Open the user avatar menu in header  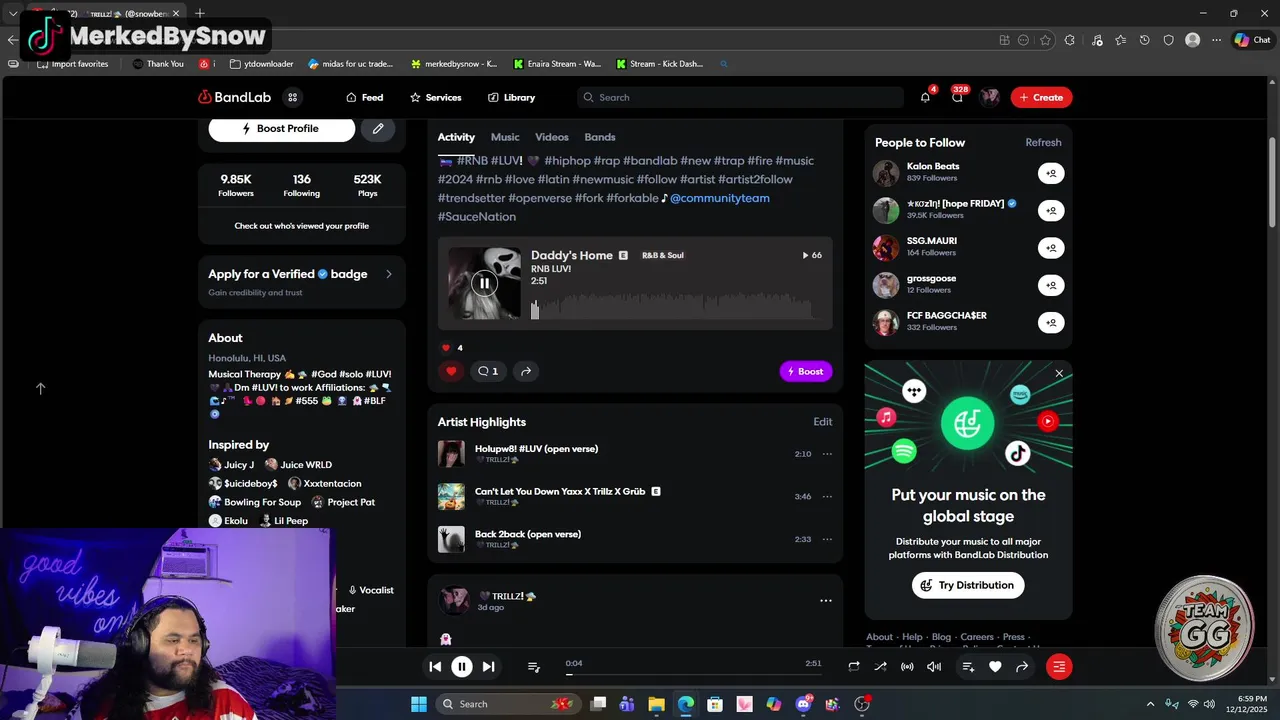tap(990, 97)
